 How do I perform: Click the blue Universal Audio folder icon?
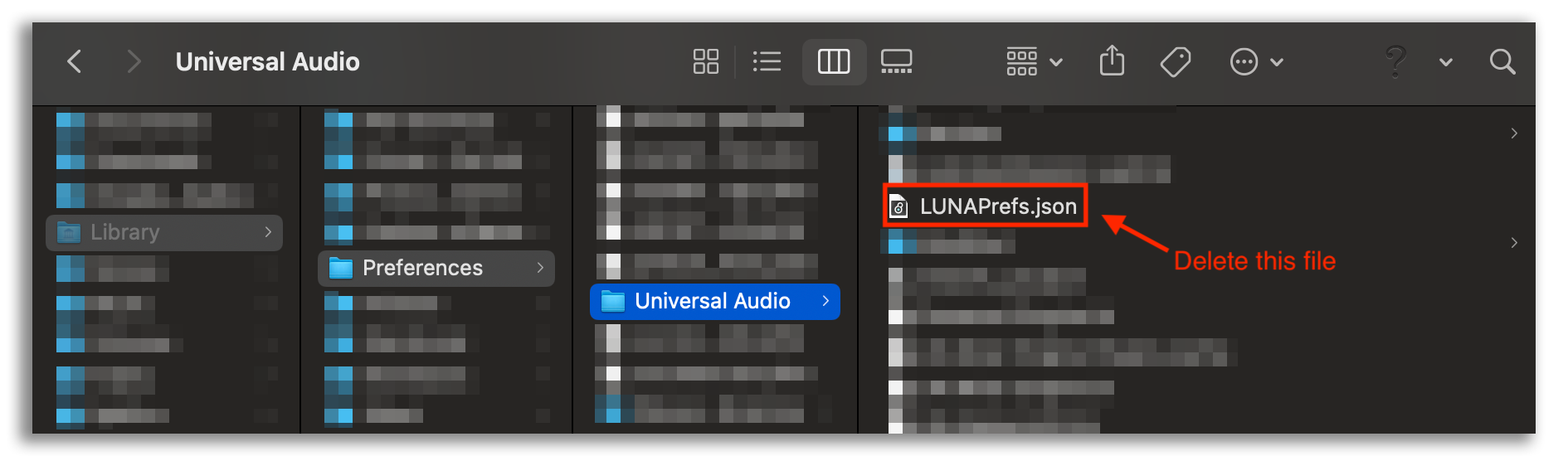tap(613, 301)
